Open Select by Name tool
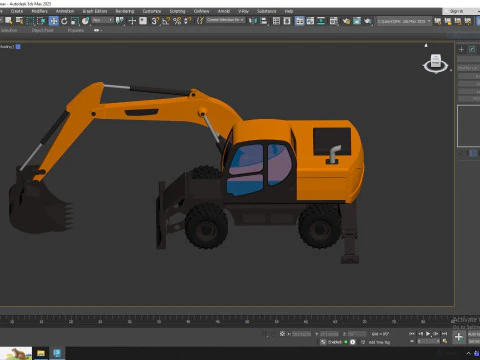Screen dimensions: 480x360 coord(20,21)
